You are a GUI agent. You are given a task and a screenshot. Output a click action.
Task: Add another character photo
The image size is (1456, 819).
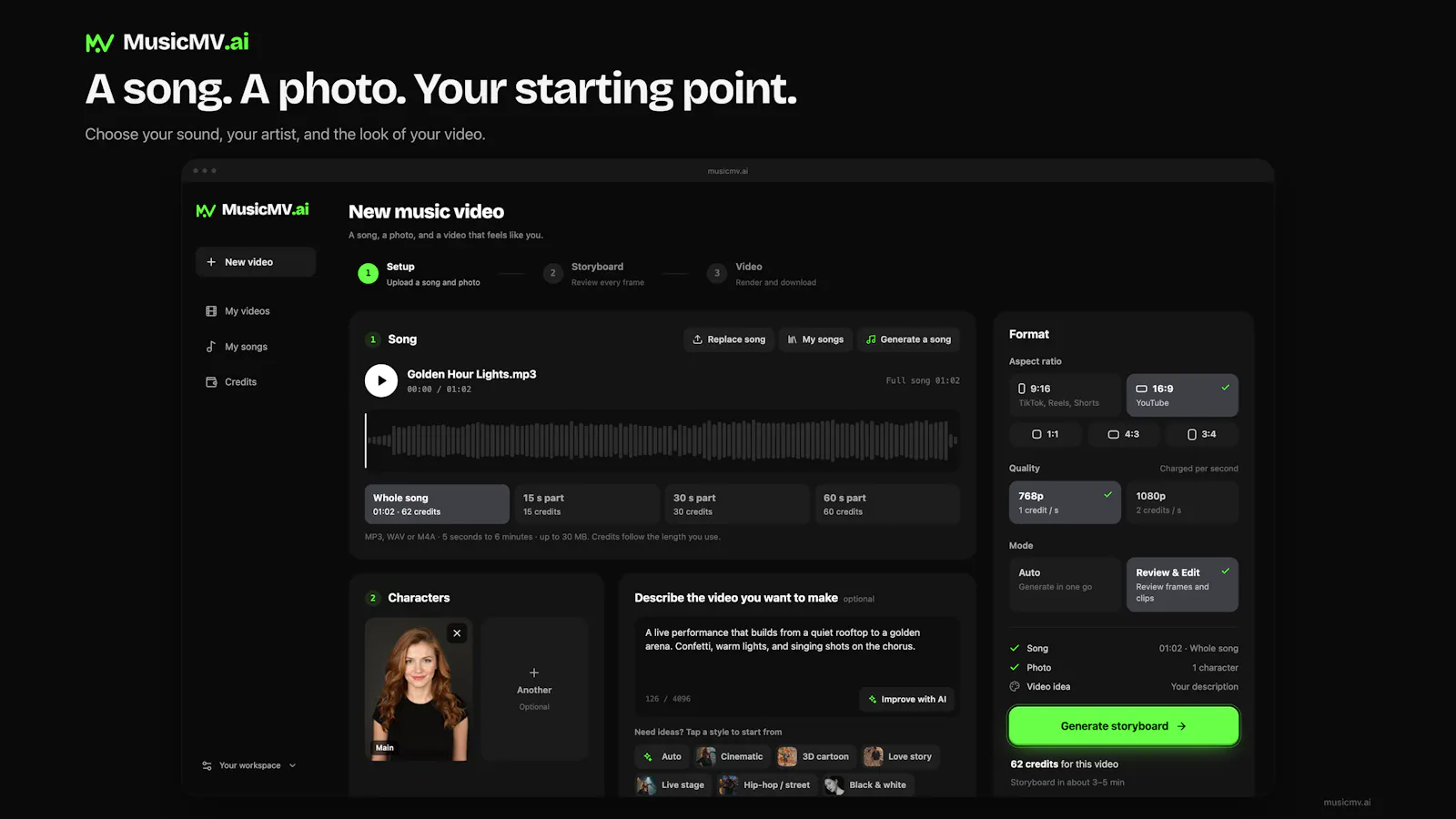pyautogui.click(x=534, y=689)
